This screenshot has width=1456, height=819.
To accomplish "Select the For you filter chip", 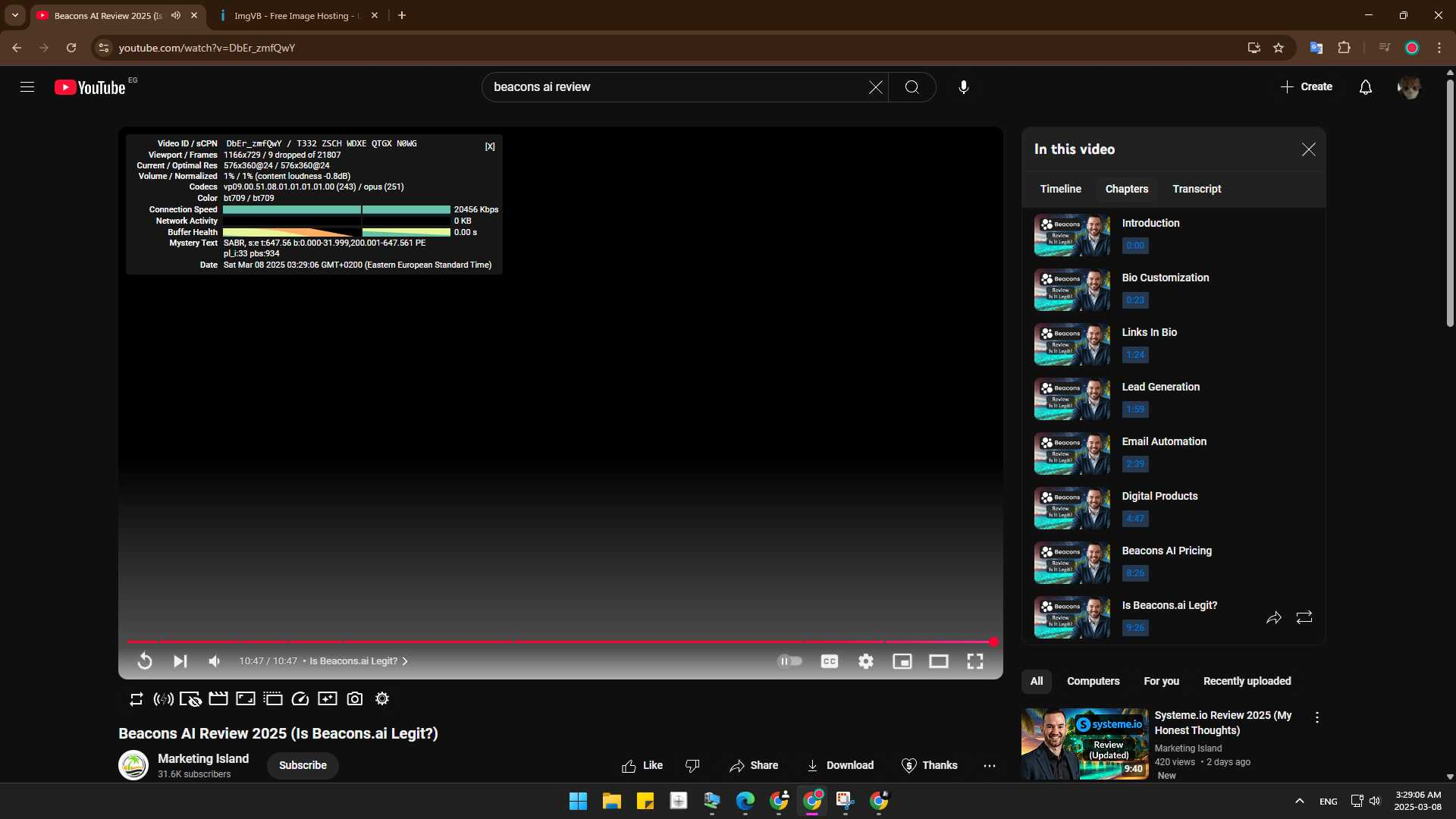I will (x=1161, y=681).
